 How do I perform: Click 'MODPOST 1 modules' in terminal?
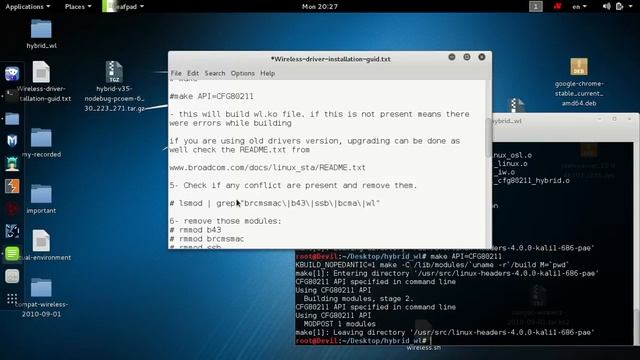pyautogui.click(x=340, y=324)
